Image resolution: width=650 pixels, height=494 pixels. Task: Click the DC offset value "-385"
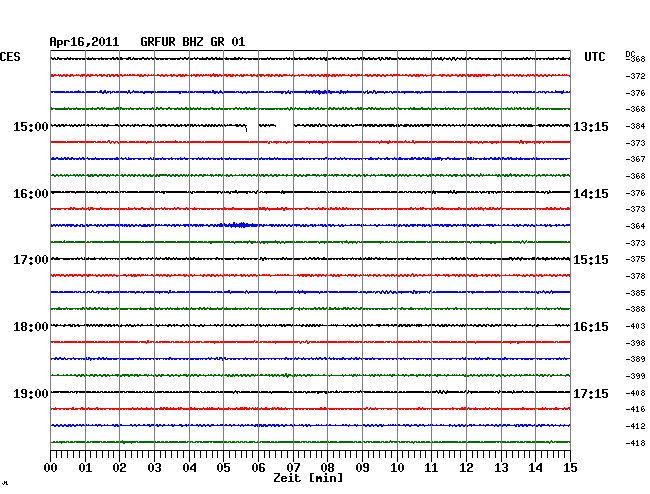[635, 293]
